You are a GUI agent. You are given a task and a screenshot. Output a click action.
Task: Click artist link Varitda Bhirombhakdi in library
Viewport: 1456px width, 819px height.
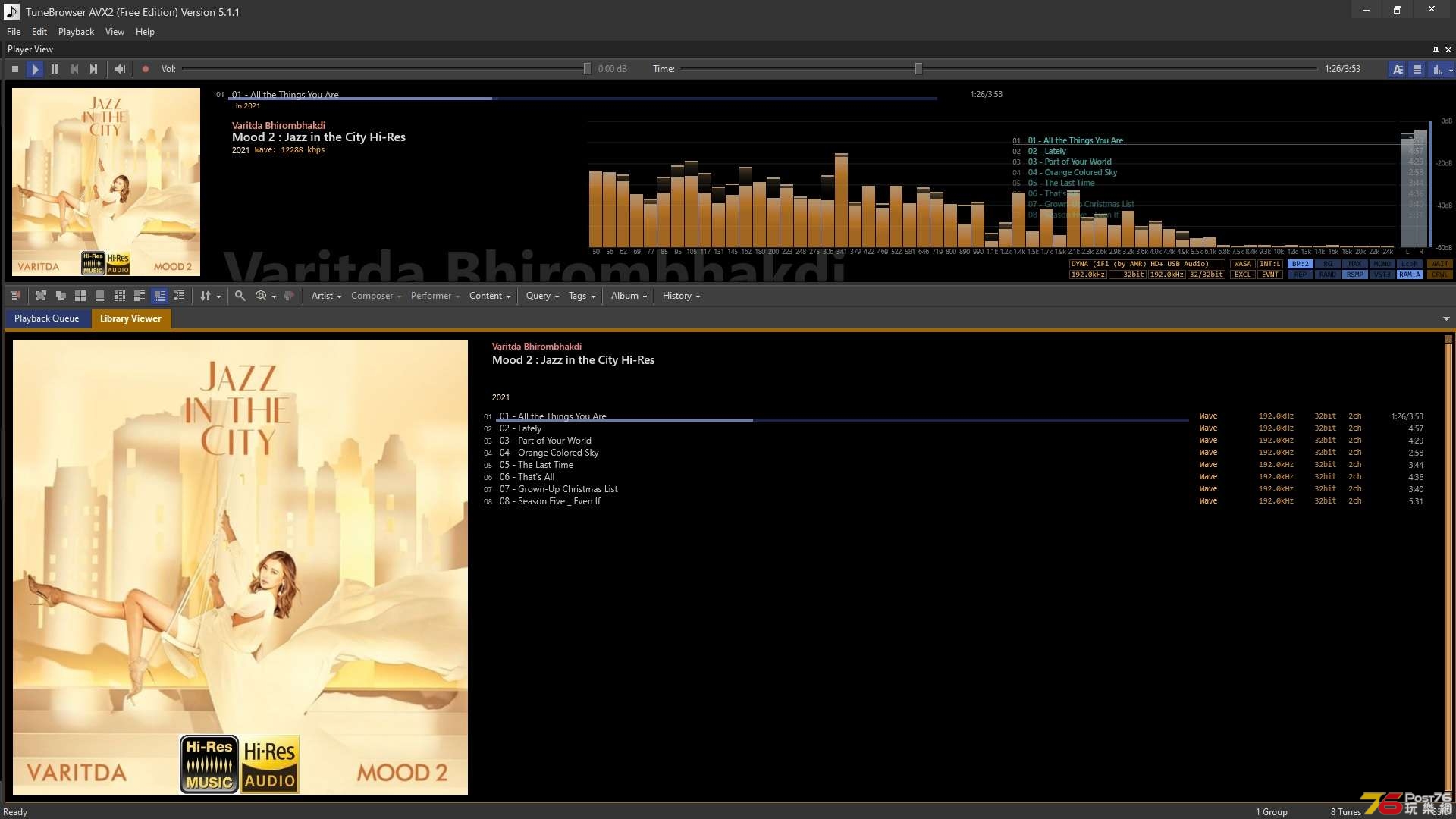point(537,347)
